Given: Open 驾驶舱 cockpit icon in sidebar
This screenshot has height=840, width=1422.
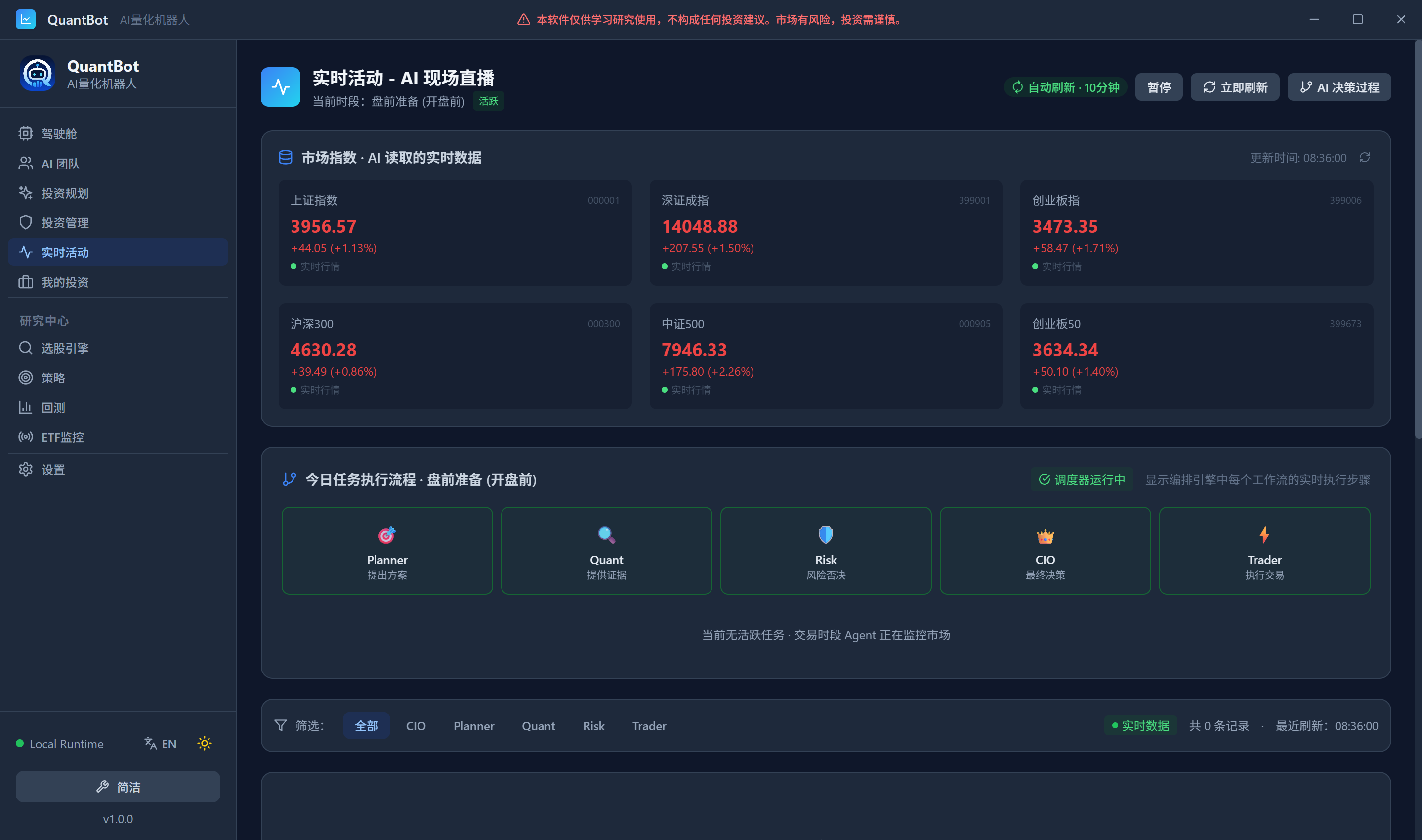Looking at the screenshot, I should click(x=26, y=133).
